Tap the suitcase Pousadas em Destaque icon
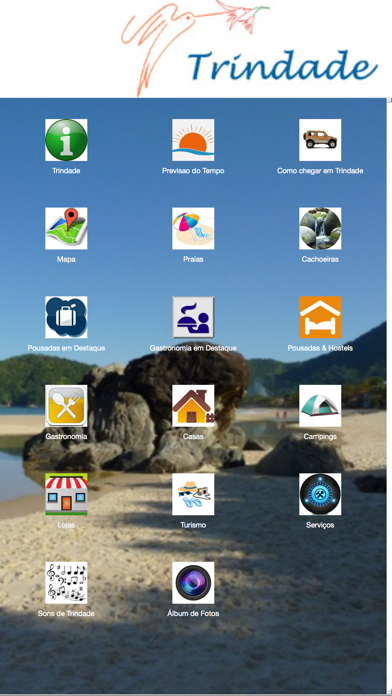The height and width of the screenshot is (696, 392). pos(66,317)
